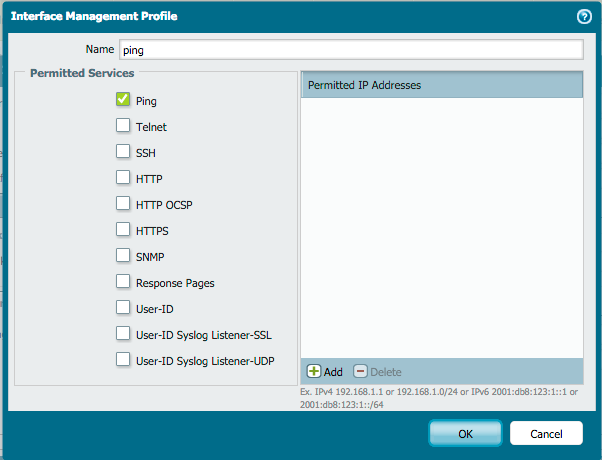
Task: Turn on the SNMP checkbox
Action: 123,256
